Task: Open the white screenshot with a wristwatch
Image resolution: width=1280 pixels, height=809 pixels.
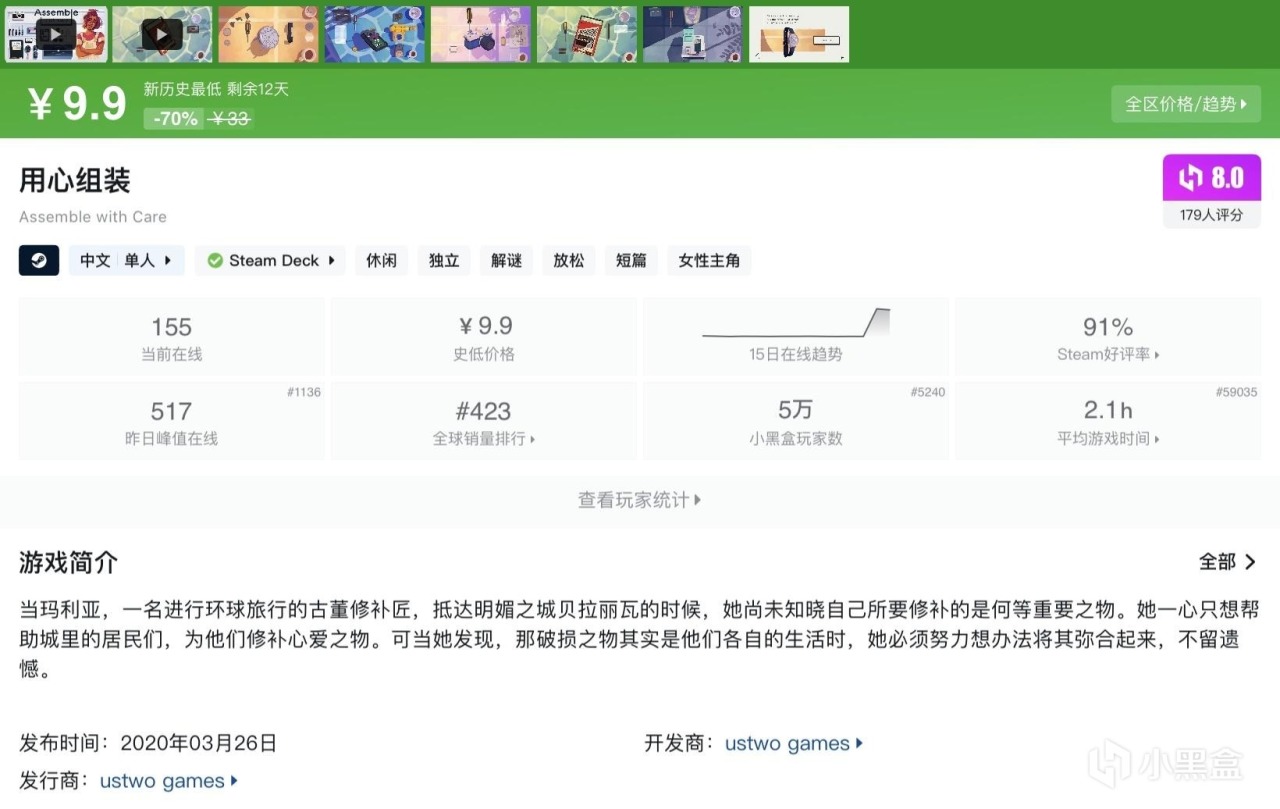Action: pos(799,35)
